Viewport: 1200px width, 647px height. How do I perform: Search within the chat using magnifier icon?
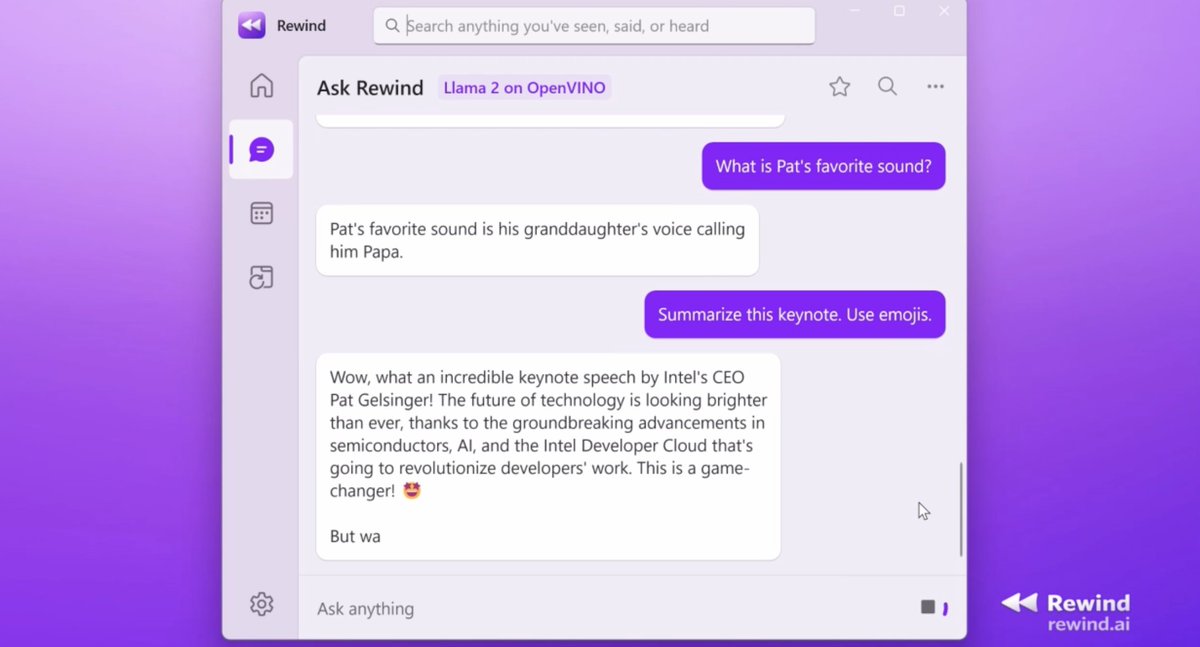coord(887,87)
